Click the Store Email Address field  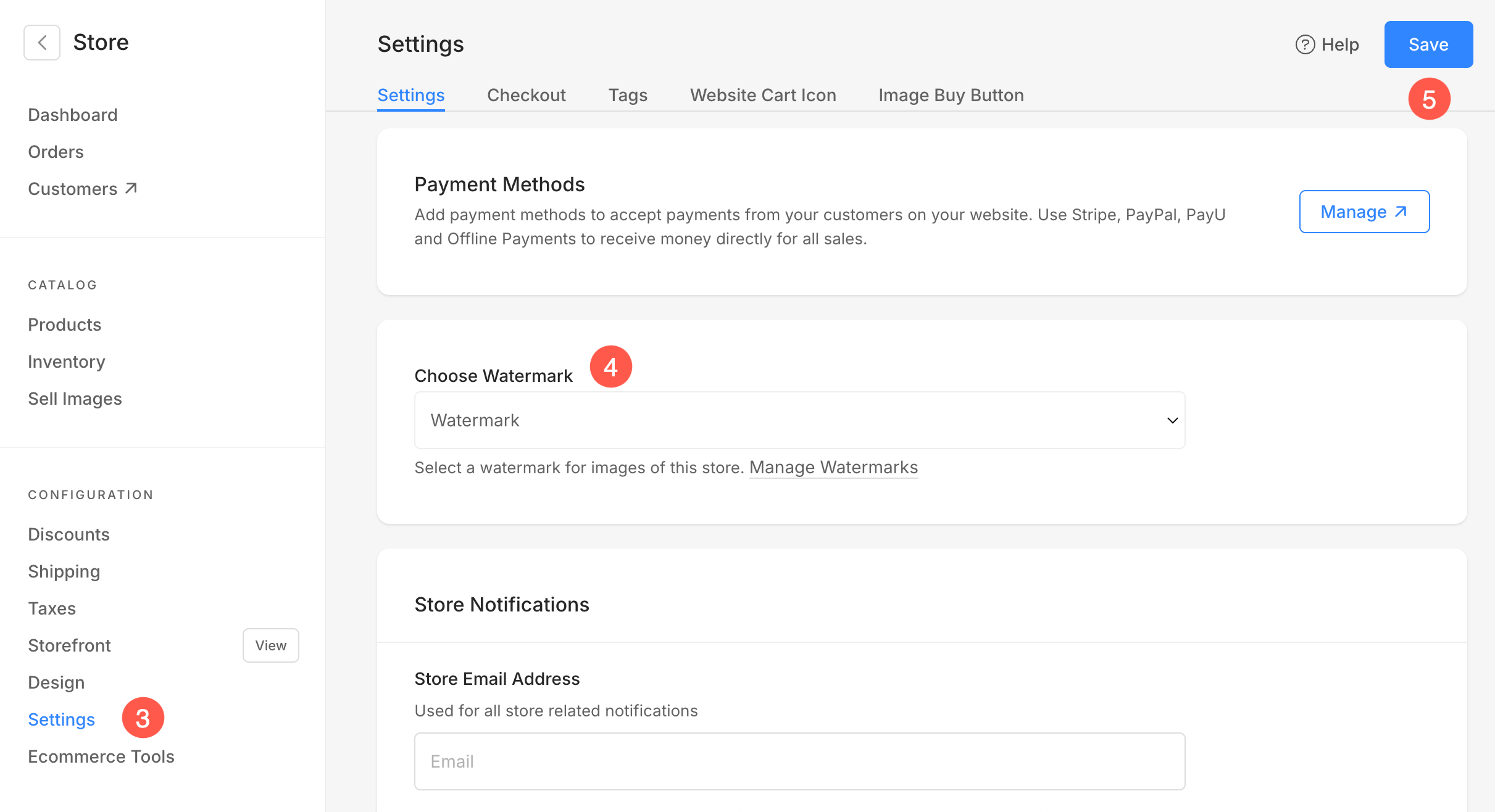799,761
